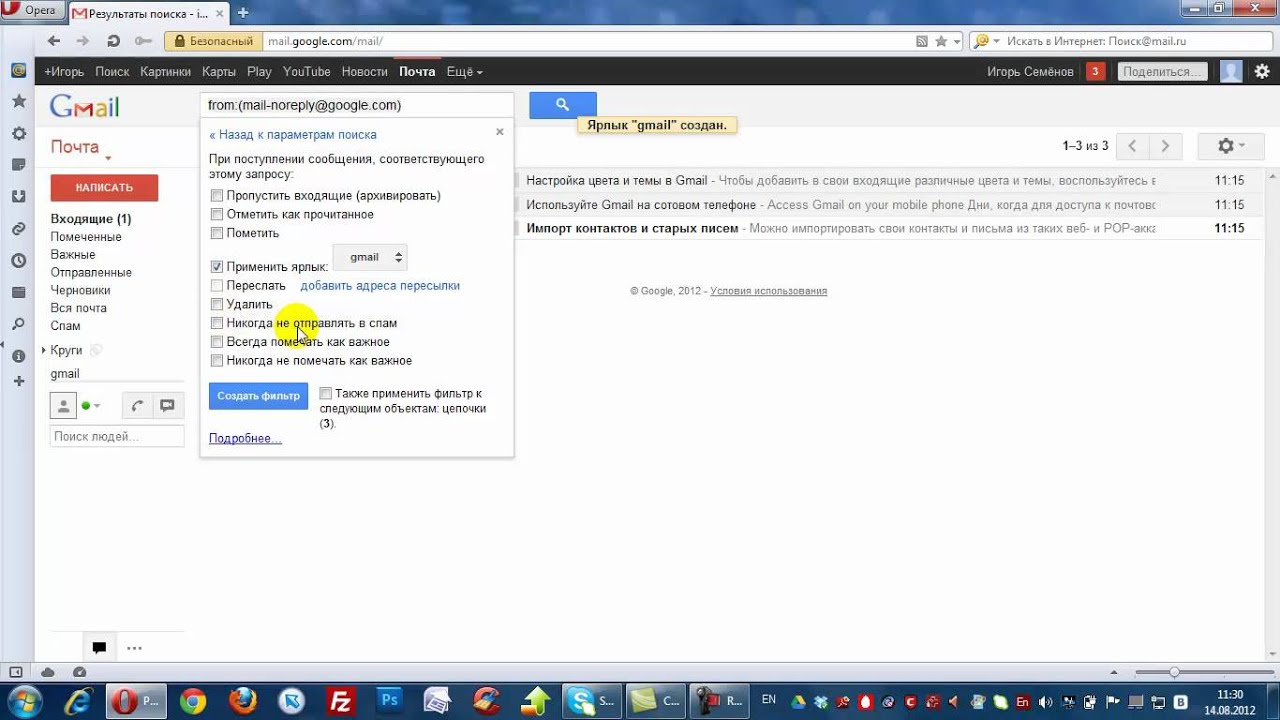Image resolution: width=1280 pixels, height=720 pixels.
Task: Open Google Chrome from the taskbar
Action: 192,701
